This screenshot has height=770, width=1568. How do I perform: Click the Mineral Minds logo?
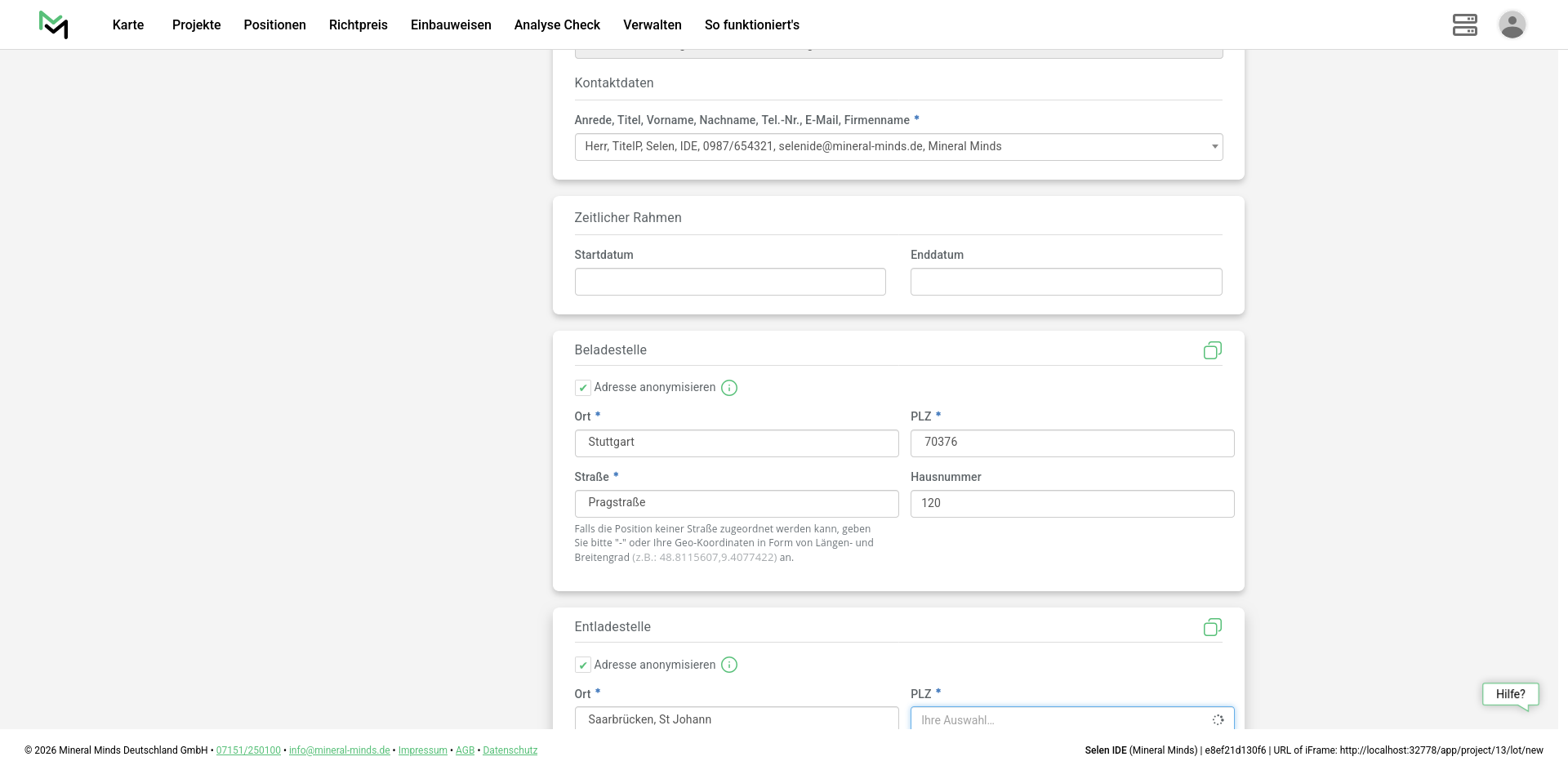coord(54,24)
